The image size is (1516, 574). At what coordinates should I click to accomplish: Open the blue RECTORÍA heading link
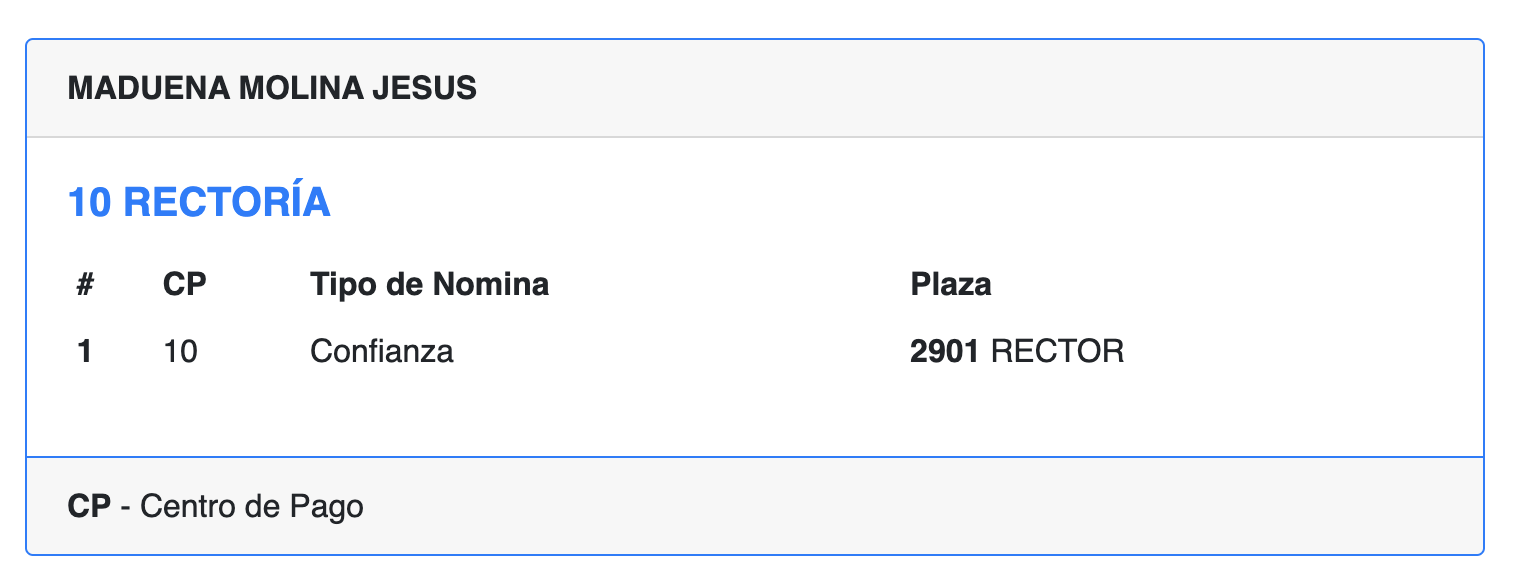point(227,203)
